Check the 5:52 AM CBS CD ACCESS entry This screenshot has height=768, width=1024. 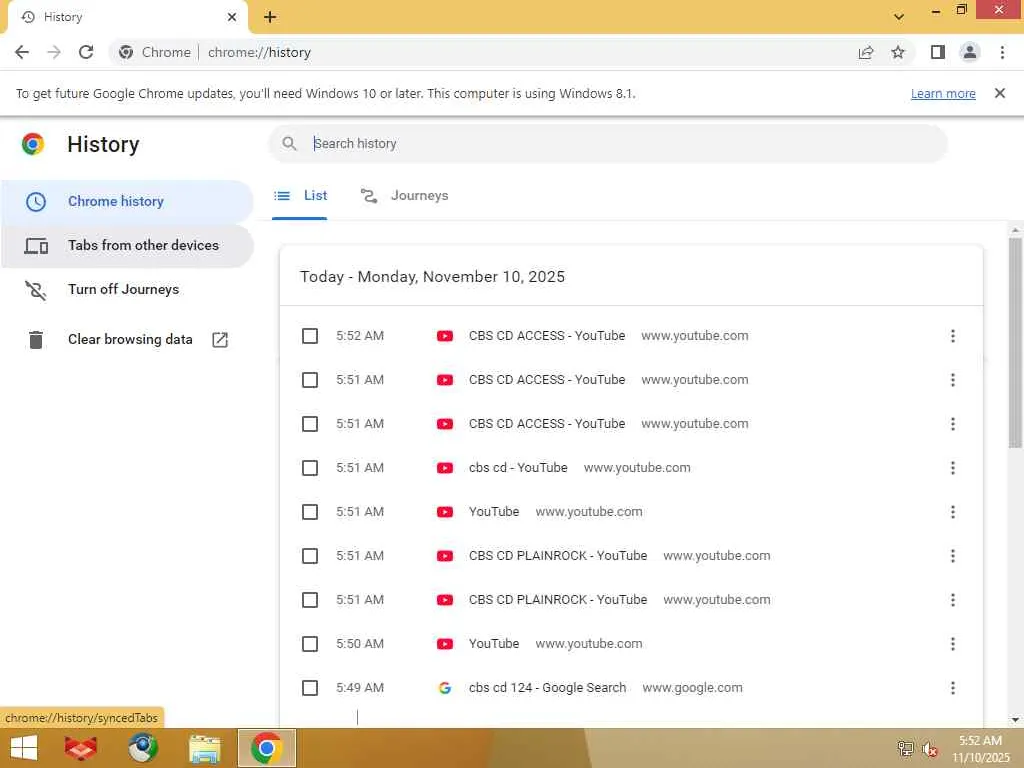pyautogui.click(x=310, y=336)
